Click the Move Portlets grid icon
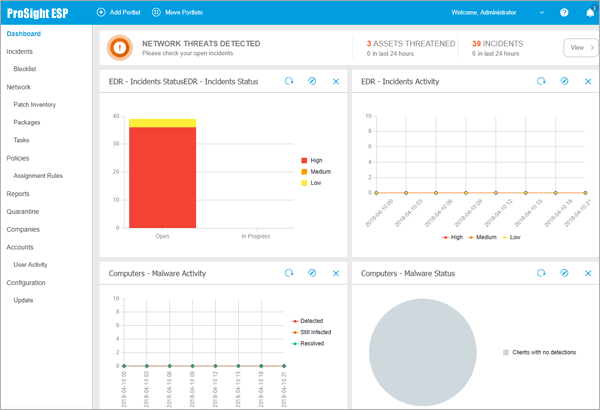Screen dimensions: 600x410 coord(156,12)
